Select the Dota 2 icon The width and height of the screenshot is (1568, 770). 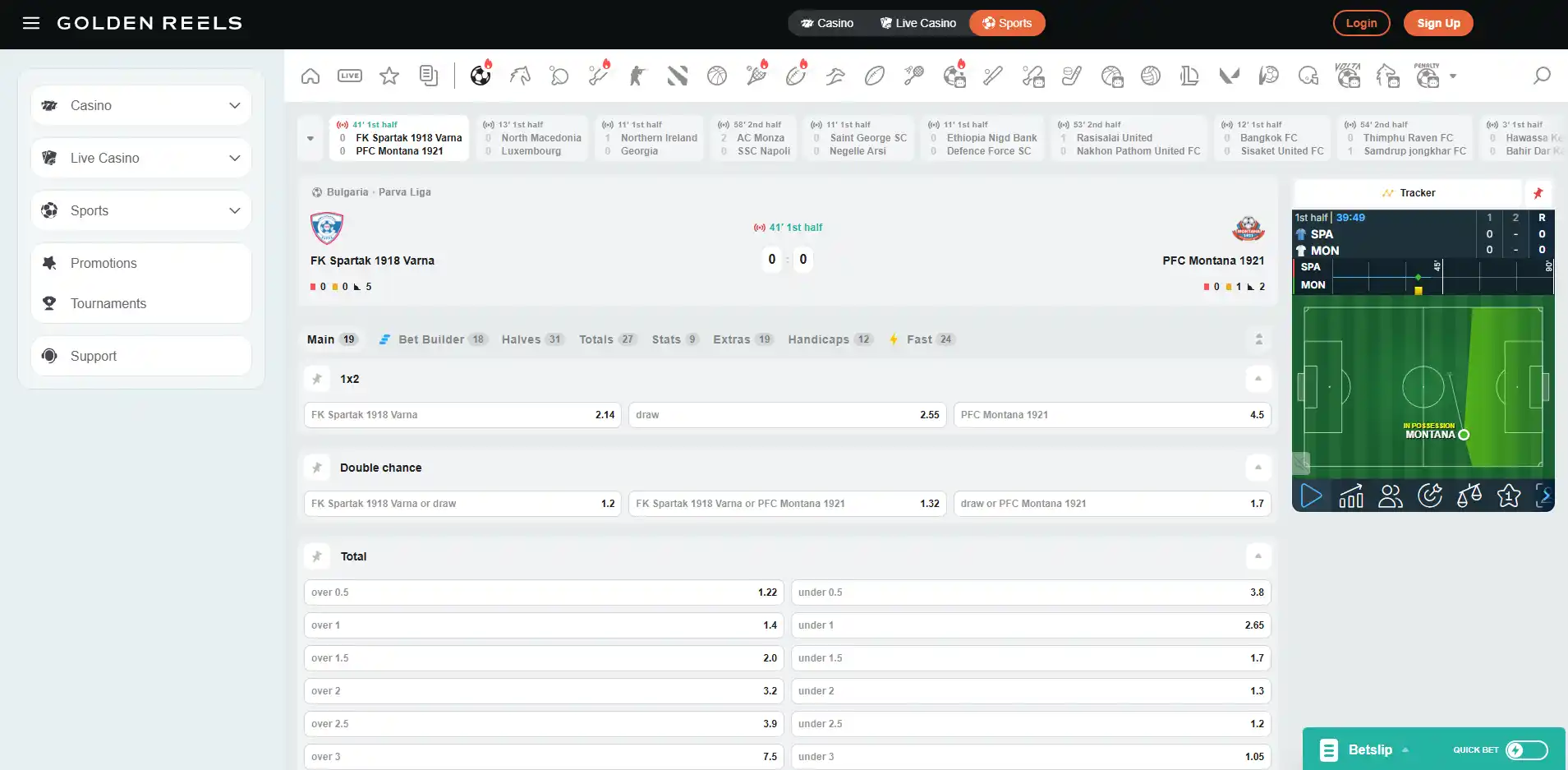pyautogui.click(x=678, y=76)
